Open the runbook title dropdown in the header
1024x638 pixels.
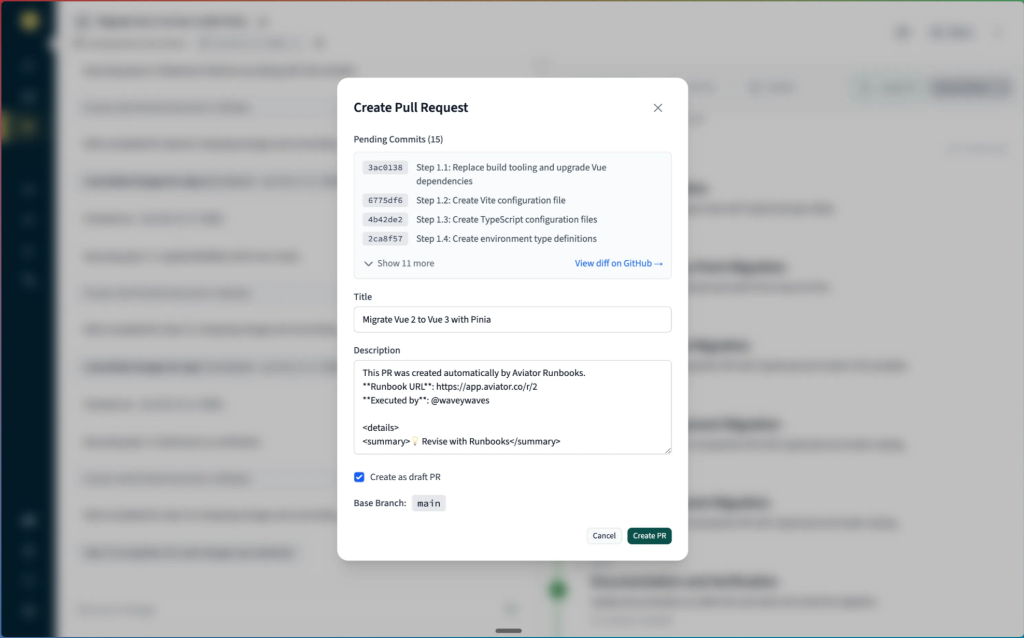262,19
